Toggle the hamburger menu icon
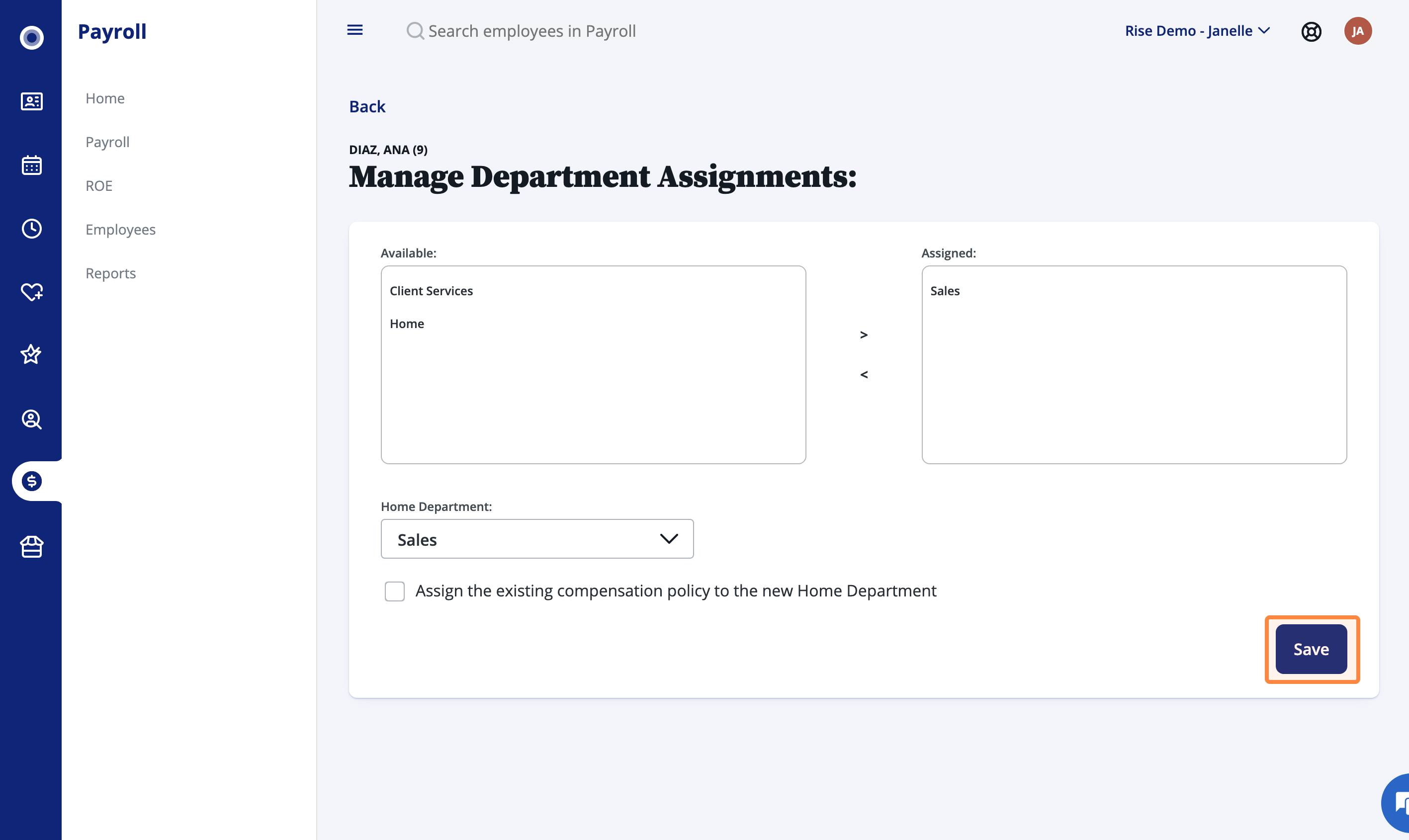1409x840 pixels. click(355, 30)
